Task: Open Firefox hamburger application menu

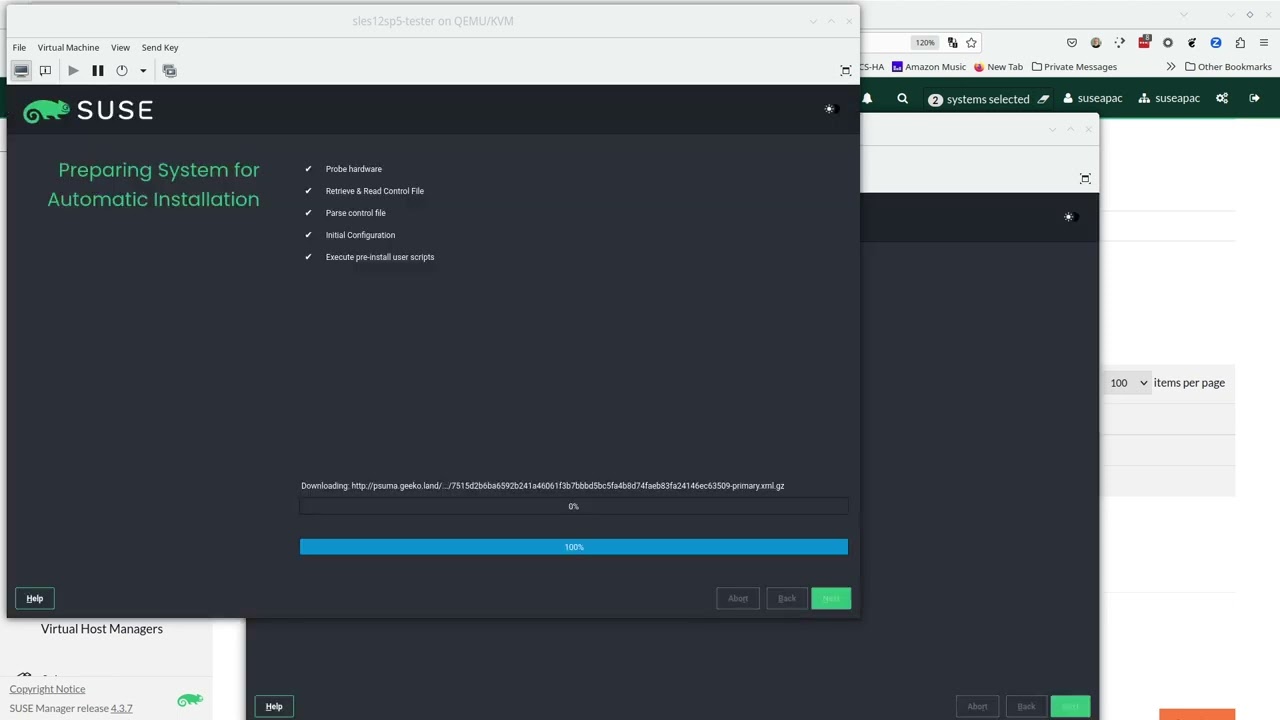Action: click(x=1264, y=43)
